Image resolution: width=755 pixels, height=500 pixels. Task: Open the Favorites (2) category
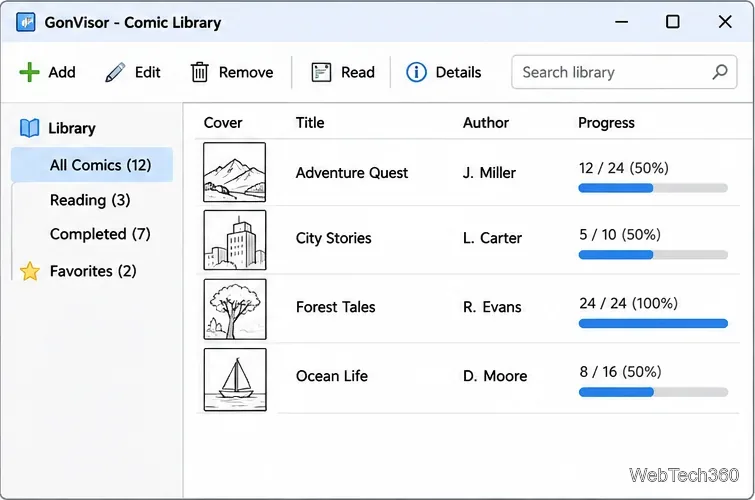93,271
